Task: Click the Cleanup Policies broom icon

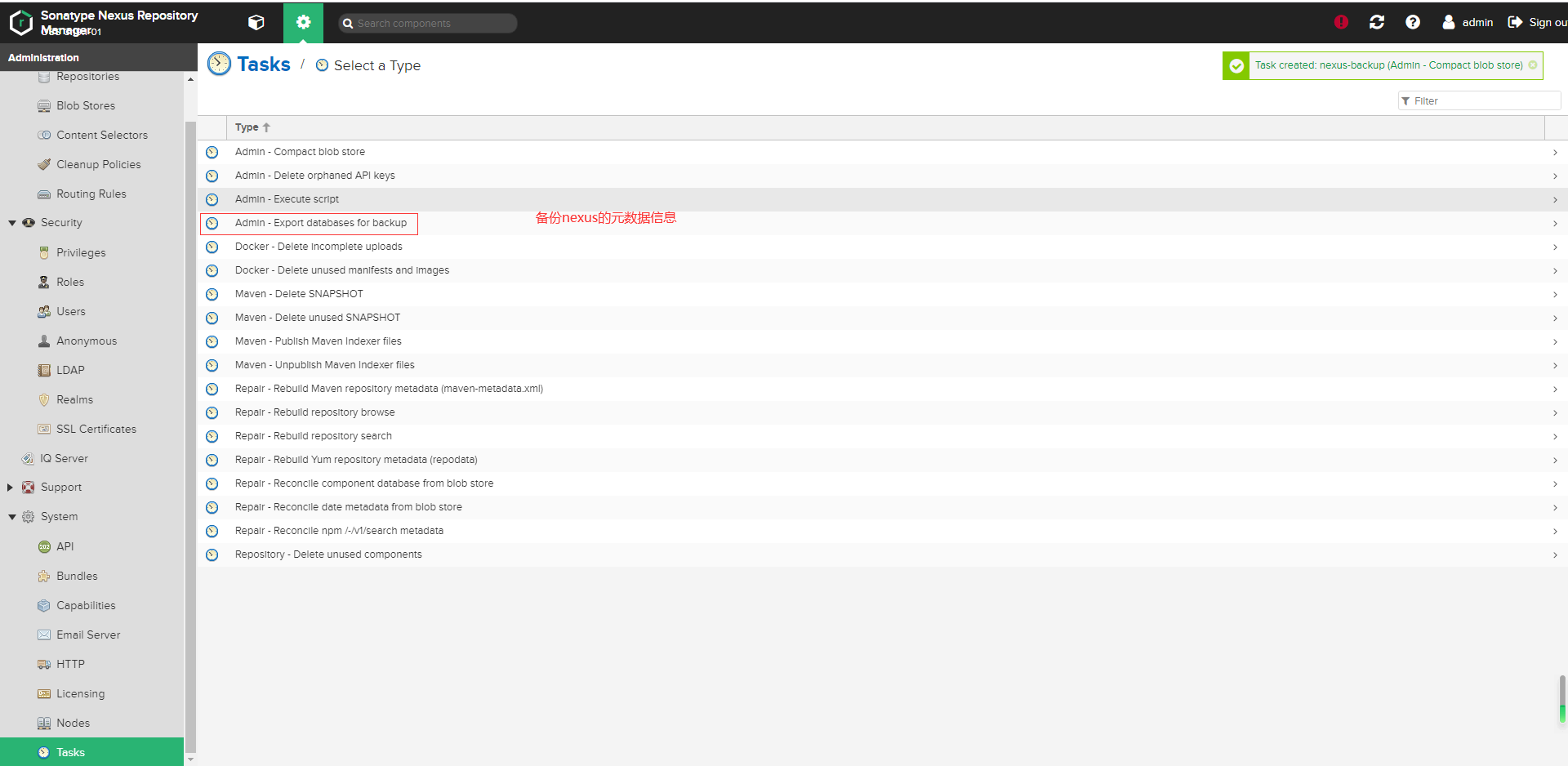Action: tap(44, 165)
